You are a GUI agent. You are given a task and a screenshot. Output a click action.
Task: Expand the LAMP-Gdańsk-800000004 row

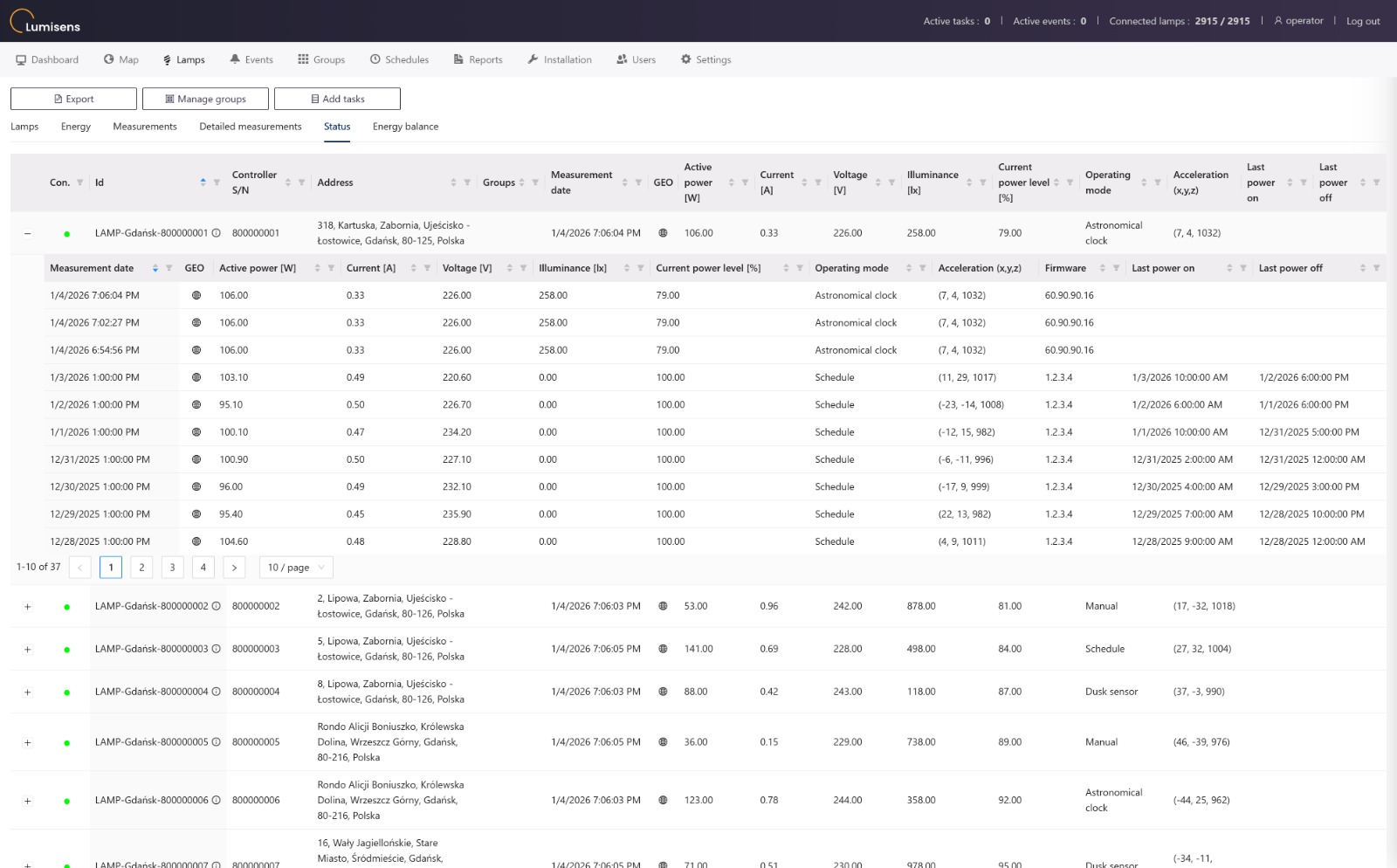[27, 692]
